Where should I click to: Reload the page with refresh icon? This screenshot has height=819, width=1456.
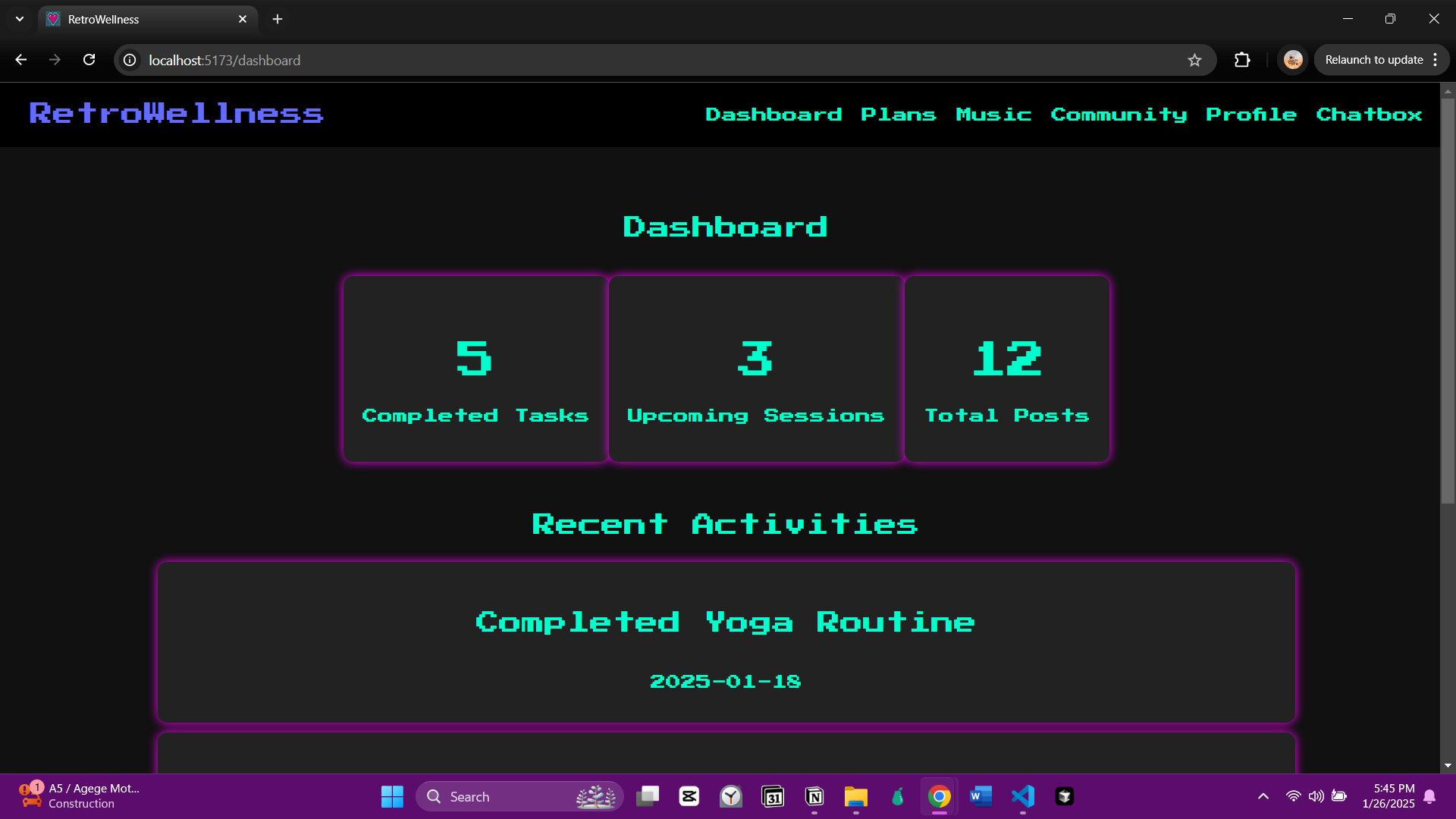tap(89, 60)
